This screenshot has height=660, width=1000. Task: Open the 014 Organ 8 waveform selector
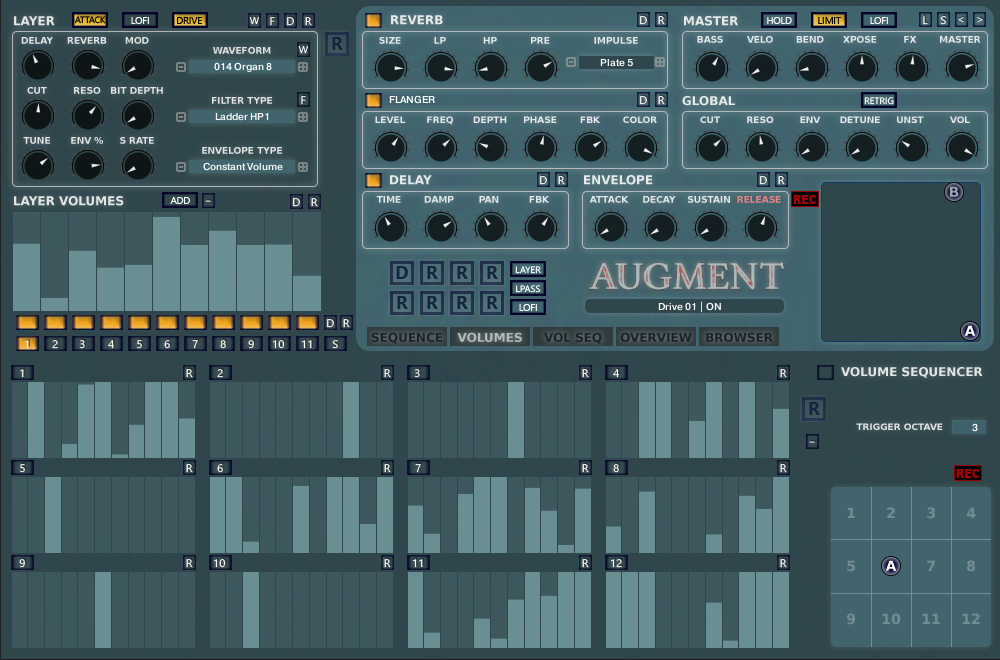[243, 67]
